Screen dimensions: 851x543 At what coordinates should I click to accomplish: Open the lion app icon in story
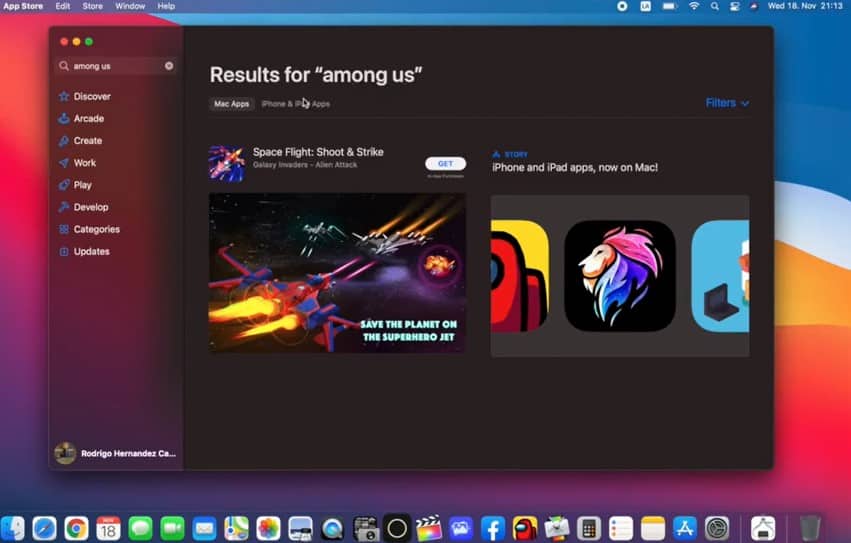pyautogui.click(x=620, y=276)
